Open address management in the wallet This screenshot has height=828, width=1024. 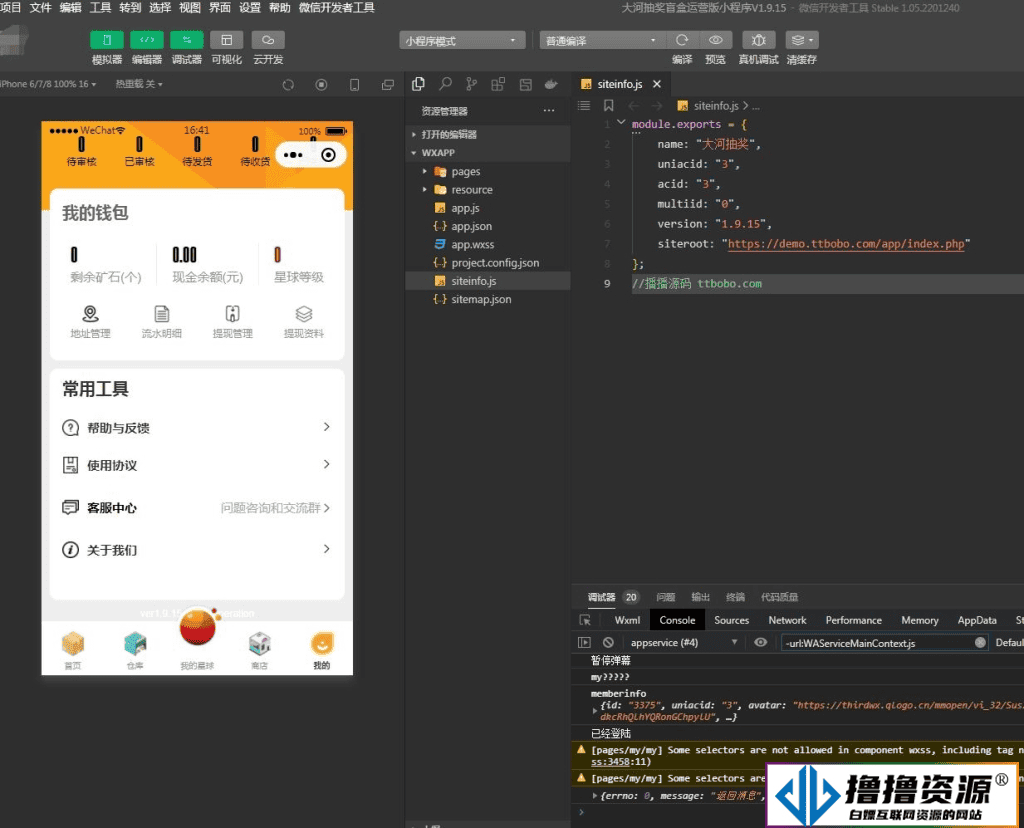[90, 322]
